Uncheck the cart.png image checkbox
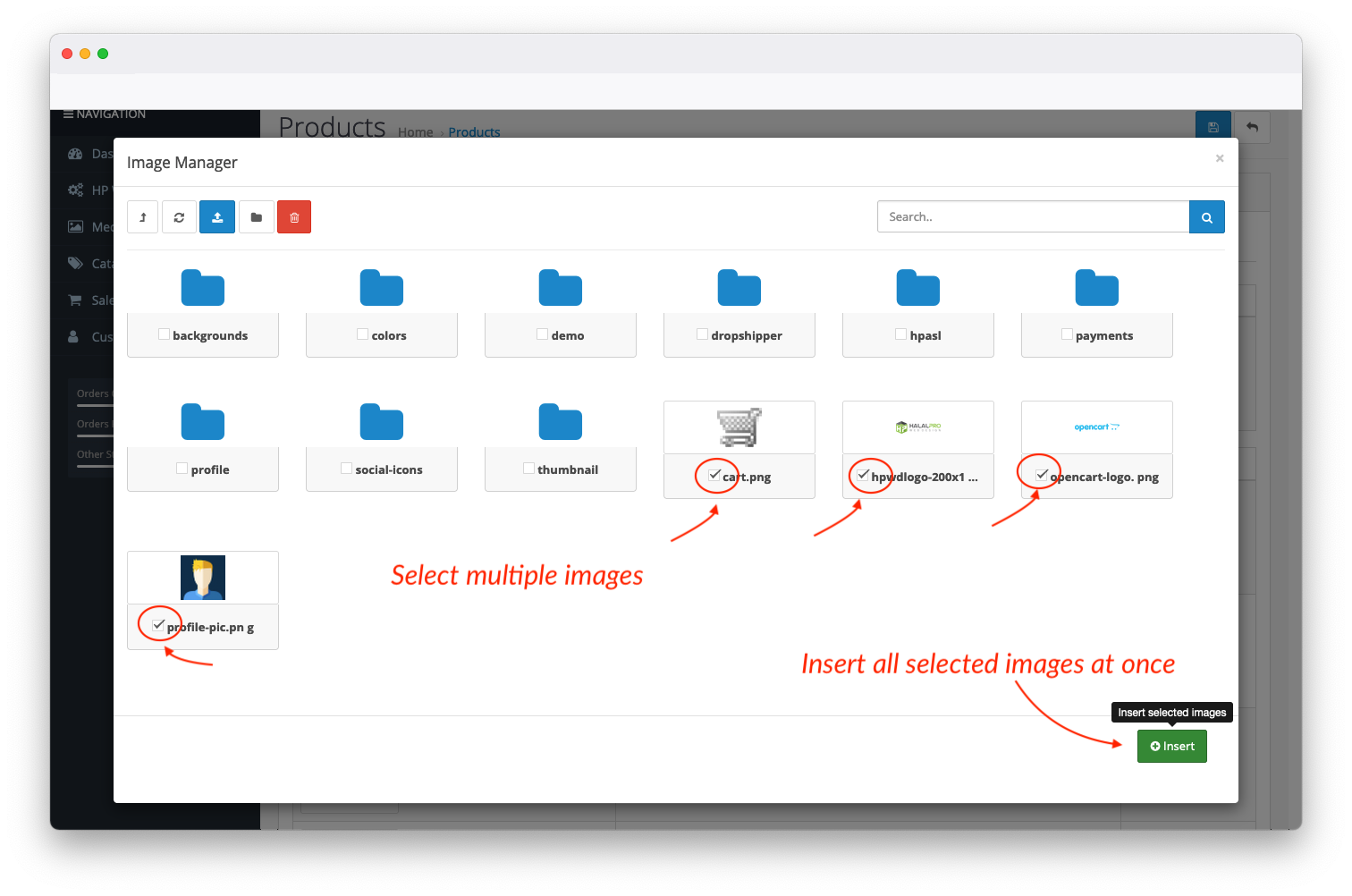The height and width of the screenshot is (896, 1352). 714,475
